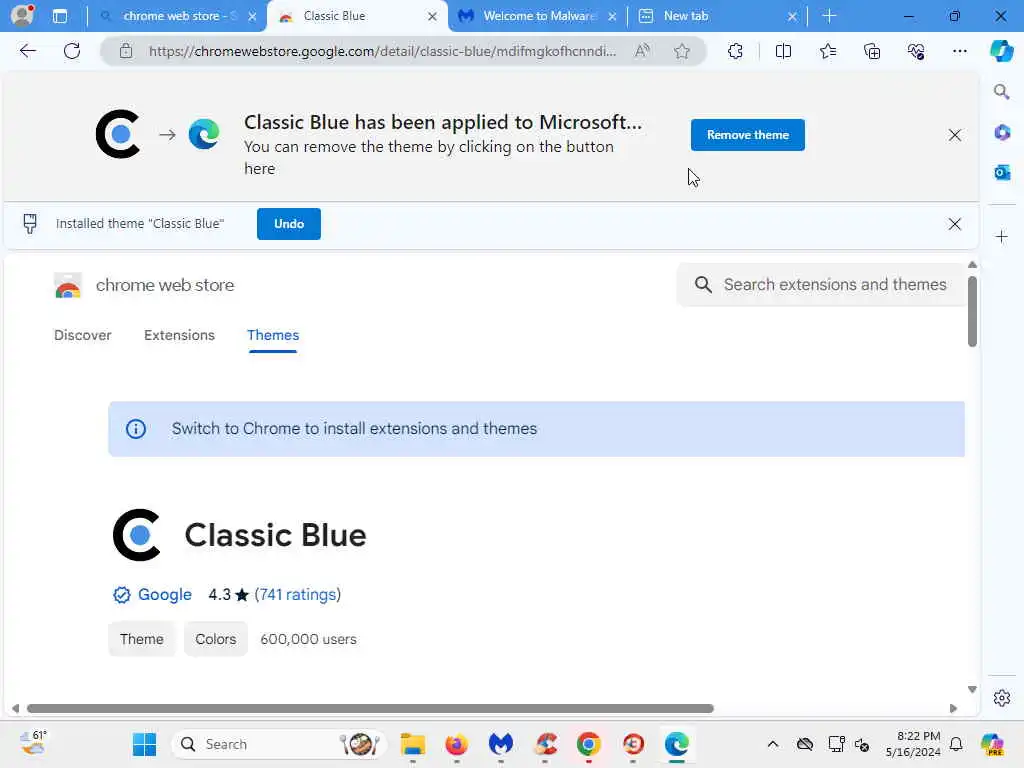Open sidebar settings gear

(1002, 698)
